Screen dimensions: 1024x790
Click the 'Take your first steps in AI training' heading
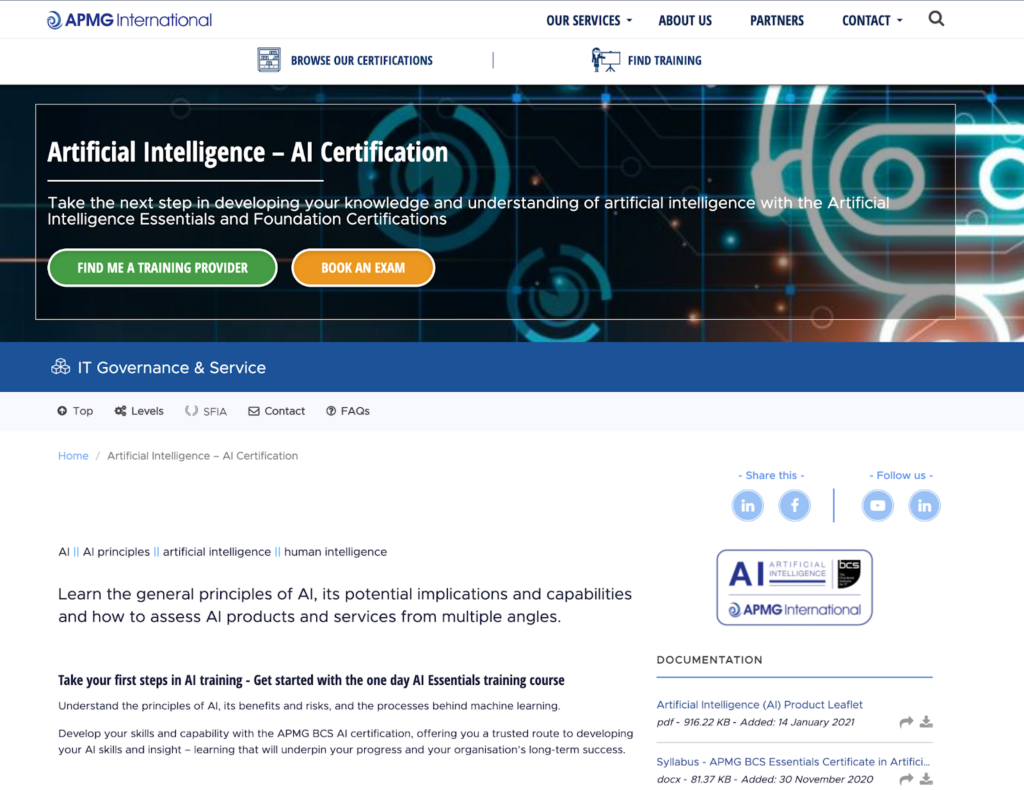click(311, 680)
